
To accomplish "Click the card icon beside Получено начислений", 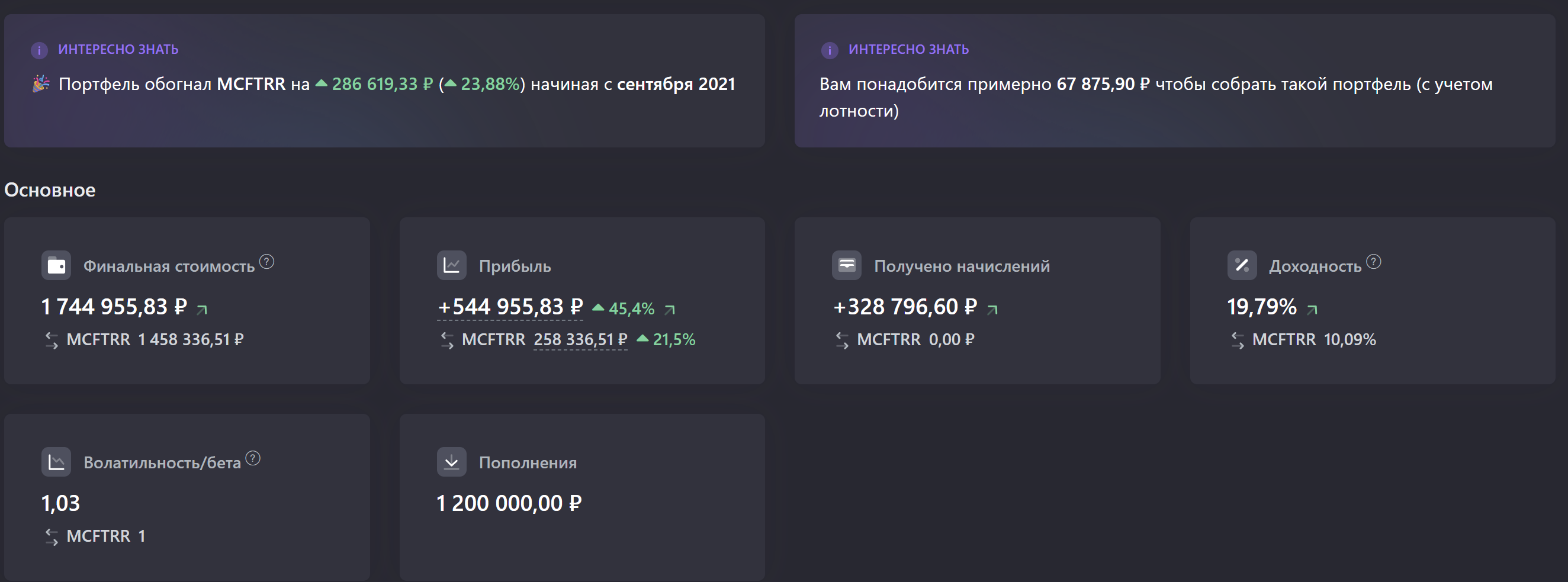I will point(846,265).
